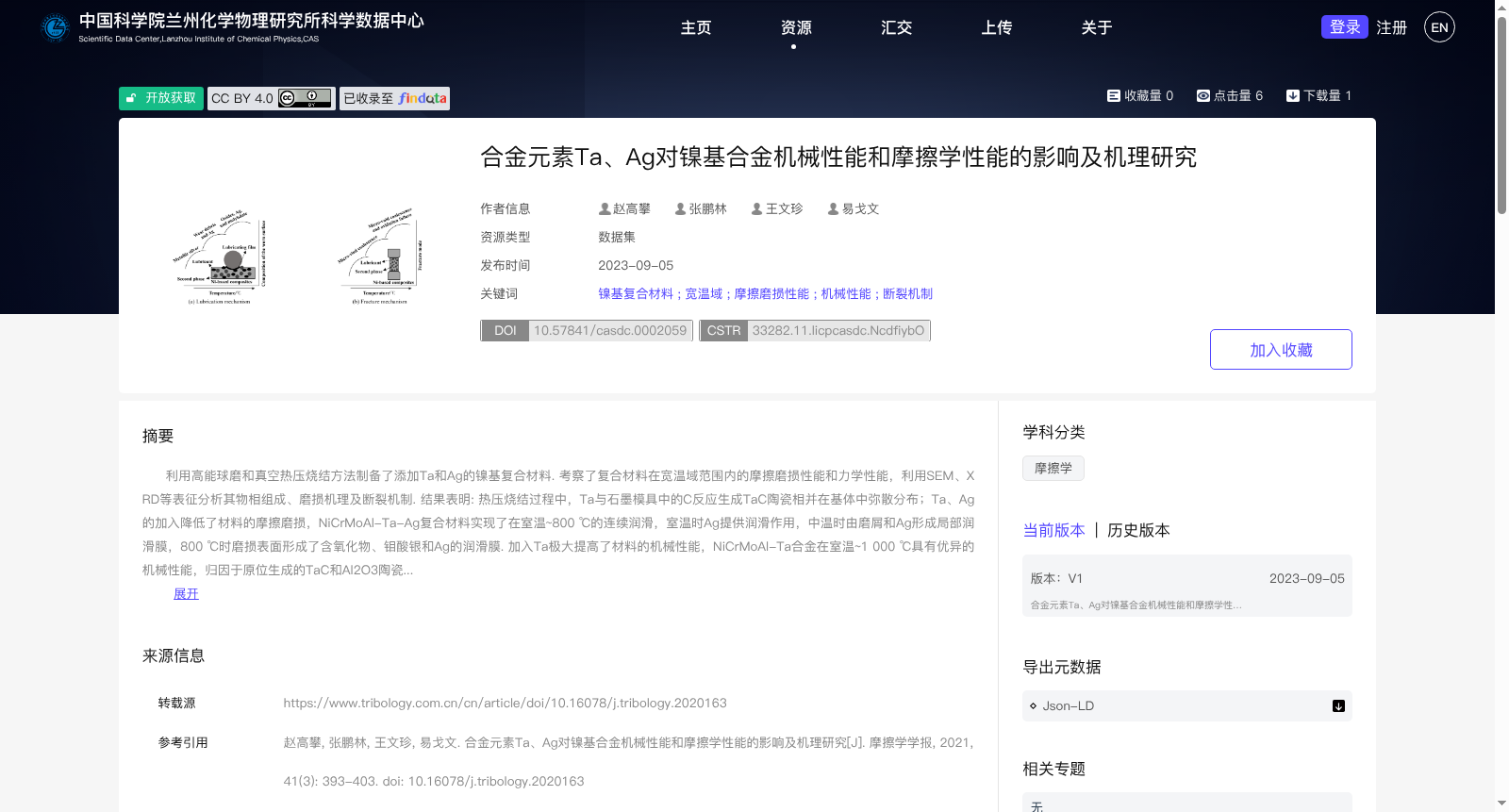Screen dimensions: 1509x812
Task: Click the CC BY 4.0 license badge
Action: pyautogui.click(x=272, y=98)
